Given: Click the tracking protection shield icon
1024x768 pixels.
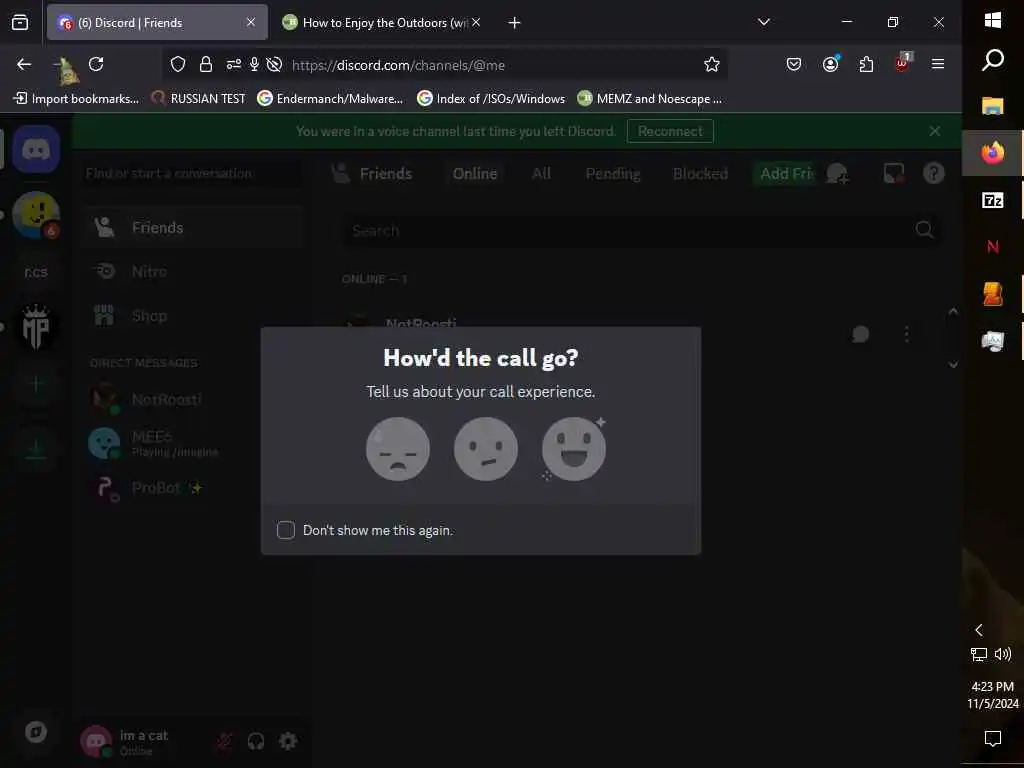Looking at the screenshot, I should pyautogui.click(x=178, y=64).
